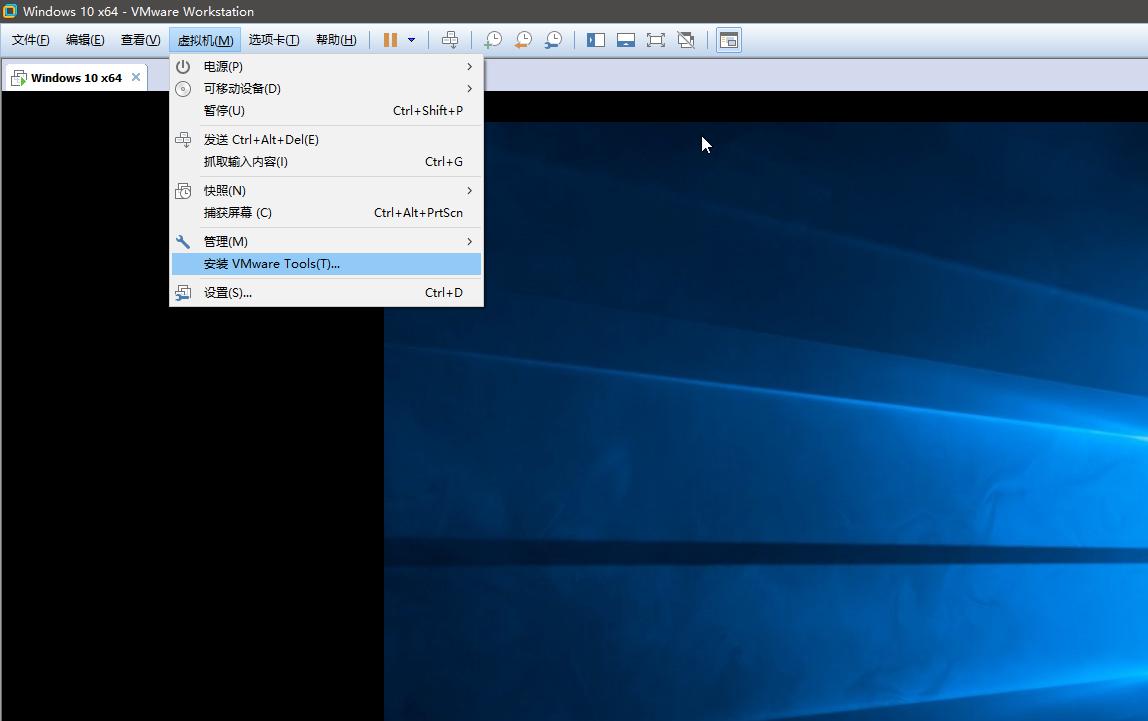The height and width of the screenshot is (721, 1148).
Task: Choose 捕获屏幕 (C) from the menu
Action: pyautogui.click(x=327, y=213)
